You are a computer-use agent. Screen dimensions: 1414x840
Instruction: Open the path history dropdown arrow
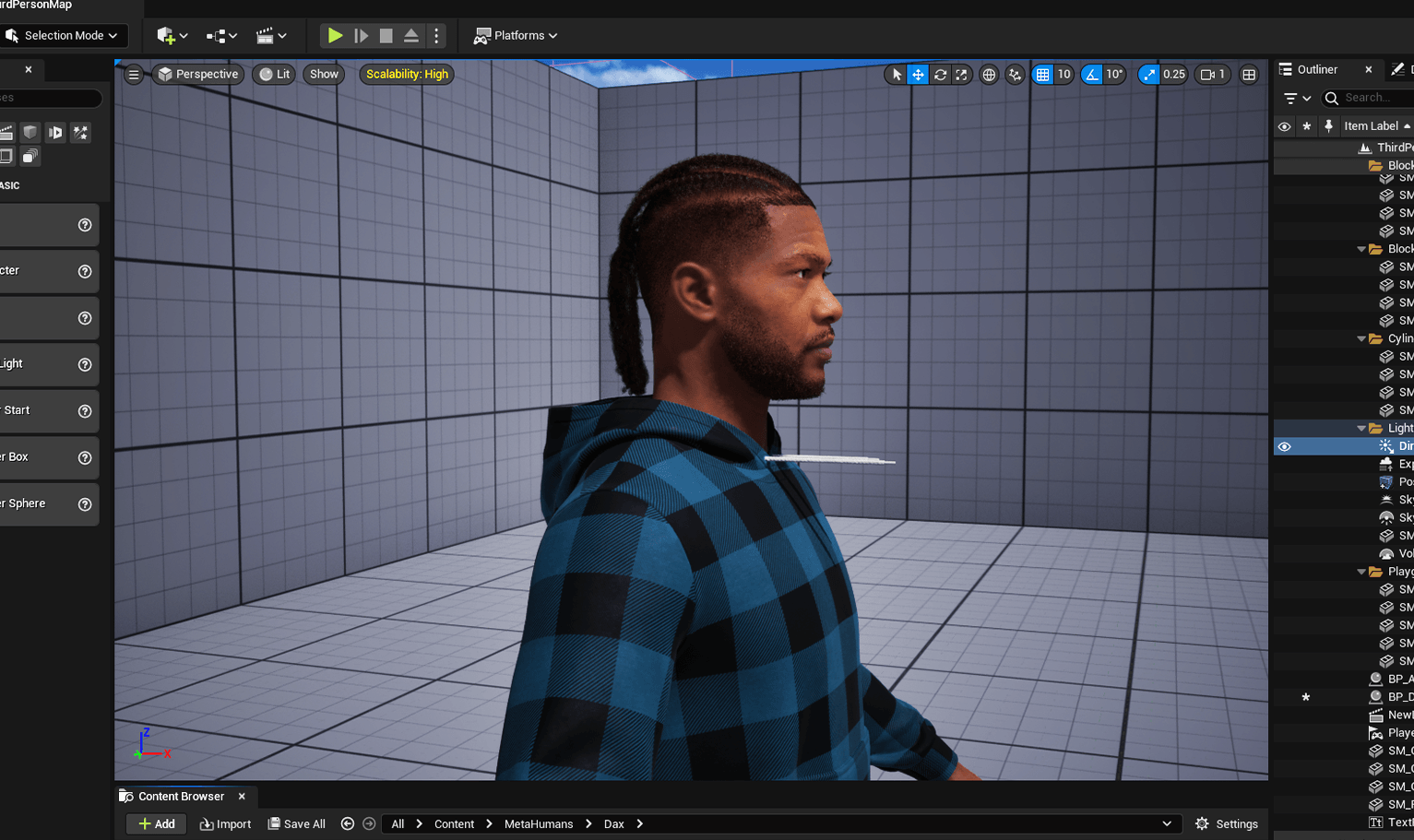pos(1167,824)
